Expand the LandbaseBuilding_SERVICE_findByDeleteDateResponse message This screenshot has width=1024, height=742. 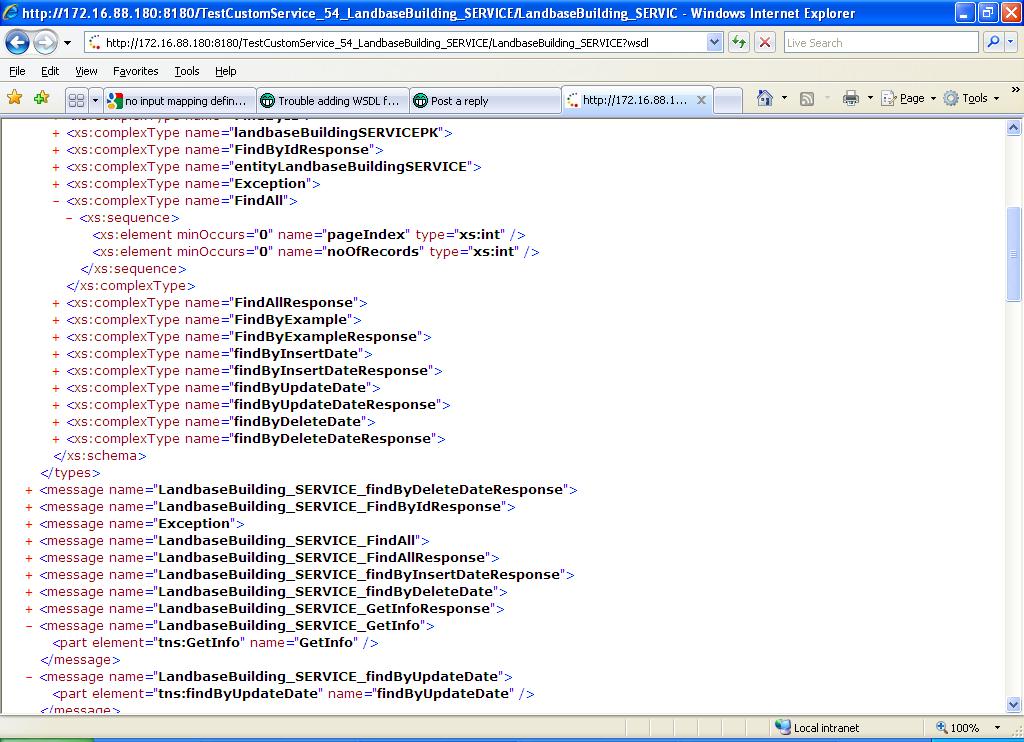(x=29, y=490)
